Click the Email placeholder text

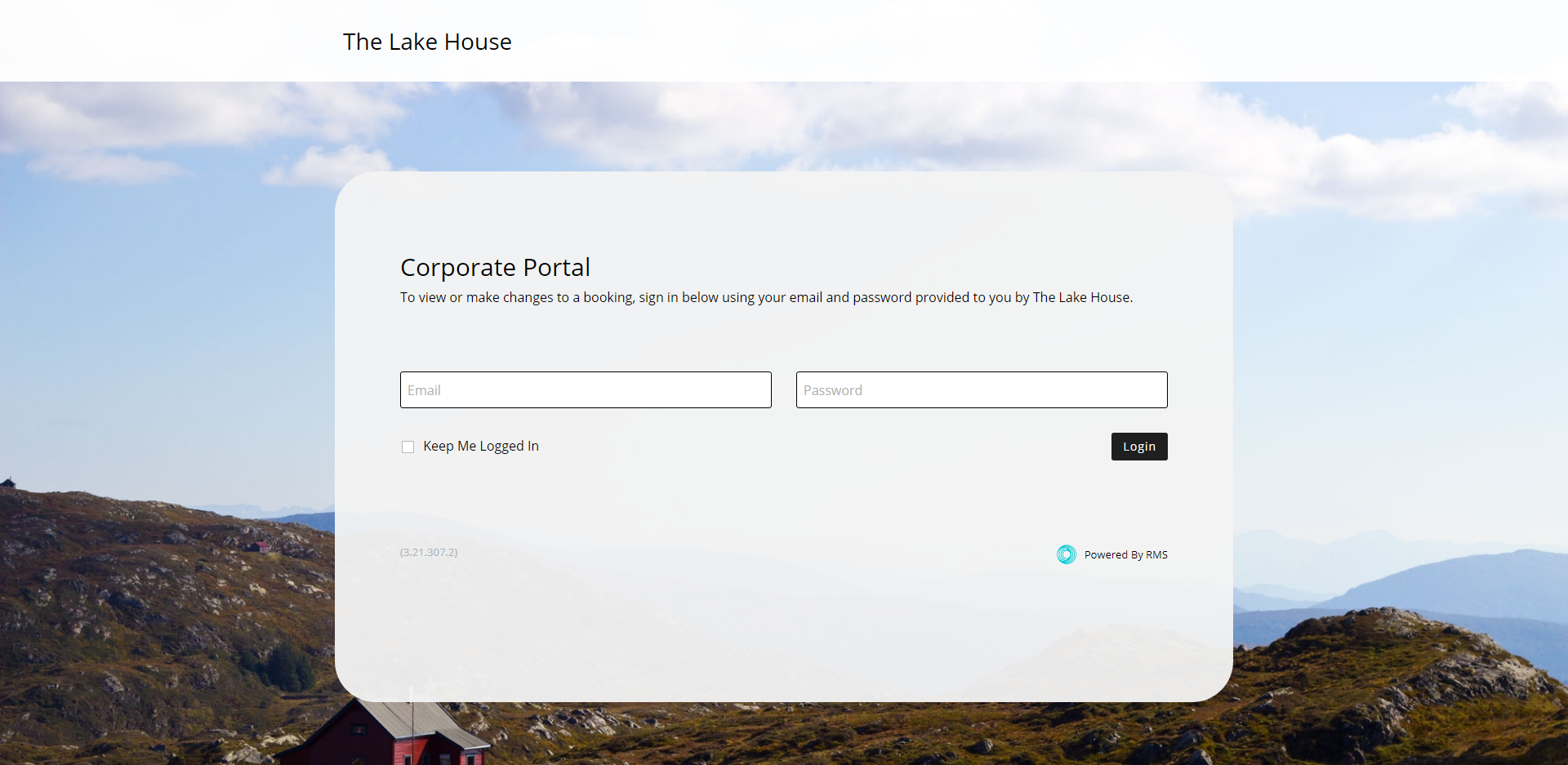pos(425,389)
